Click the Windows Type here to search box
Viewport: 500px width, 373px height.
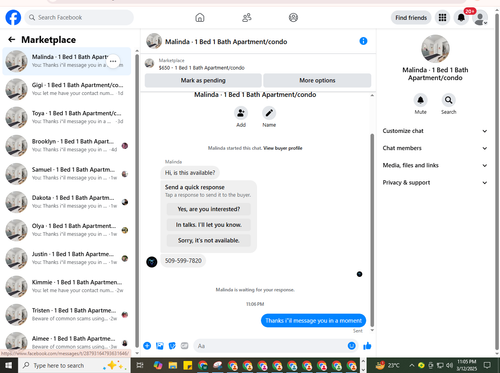click(74, 365)
